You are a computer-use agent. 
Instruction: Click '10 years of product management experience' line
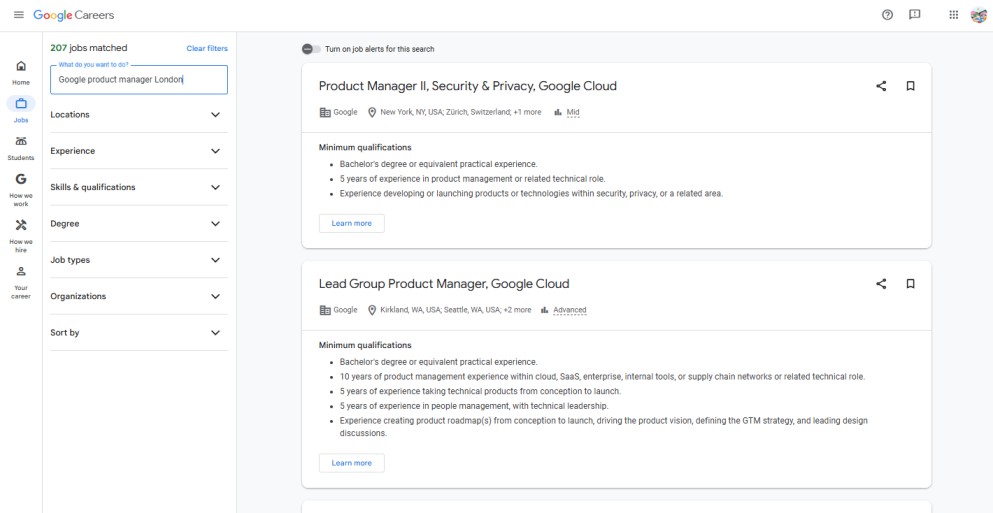click(602, 377)
